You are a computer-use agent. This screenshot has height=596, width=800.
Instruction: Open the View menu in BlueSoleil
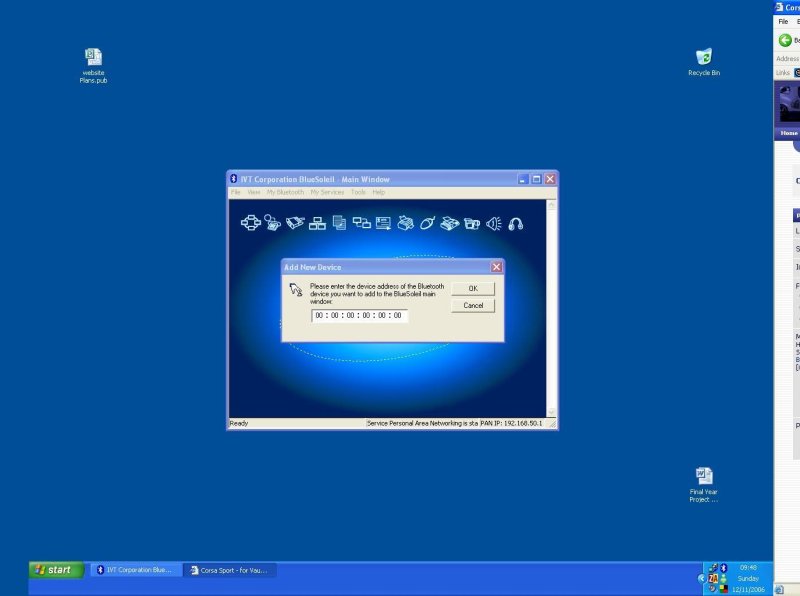pyautogui.click(x=254, y=192)
